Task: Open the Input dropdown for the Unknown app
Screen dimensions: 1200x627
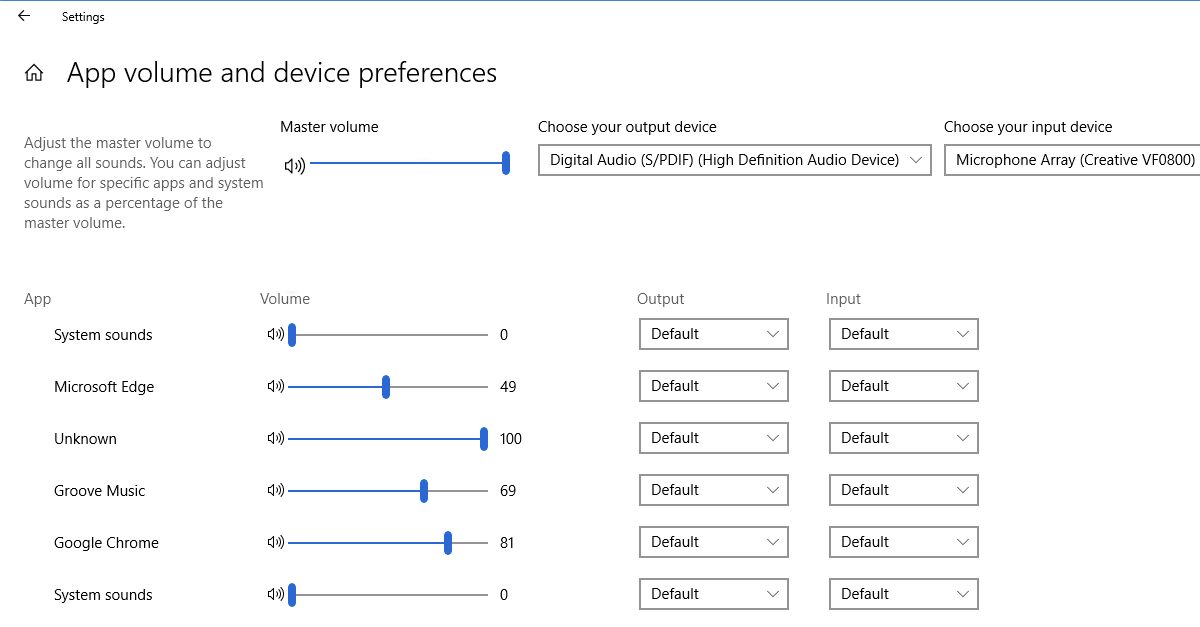Action: tap(903, 438)
